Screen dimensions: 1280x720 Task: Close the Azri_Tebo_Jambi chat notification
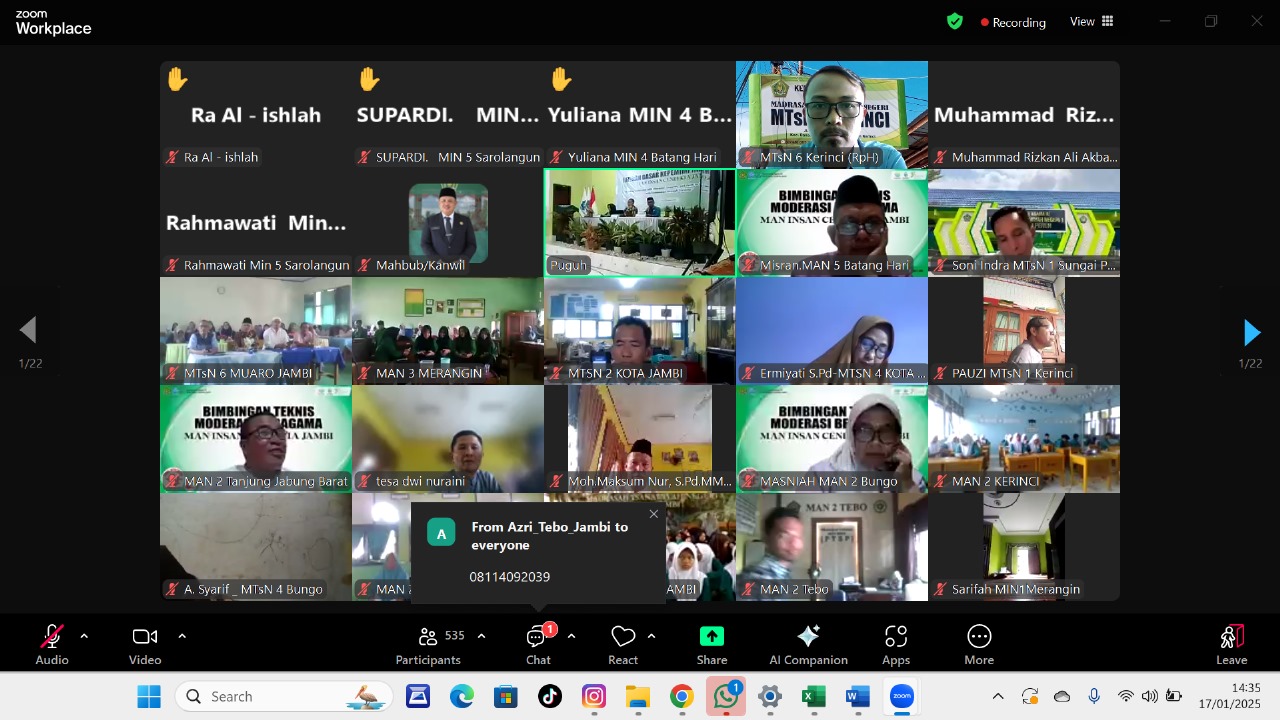tap(654, 514)
